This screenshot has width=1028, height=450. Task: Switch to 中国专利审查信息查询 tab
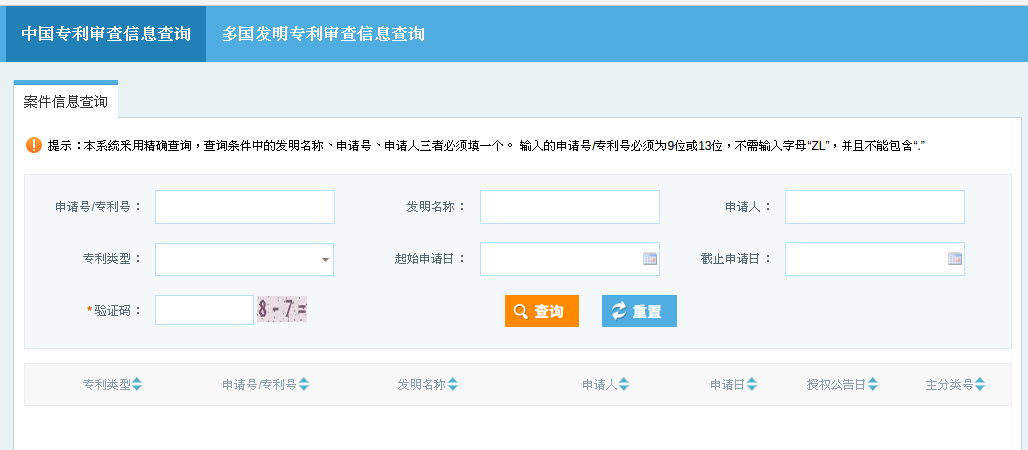106,34
